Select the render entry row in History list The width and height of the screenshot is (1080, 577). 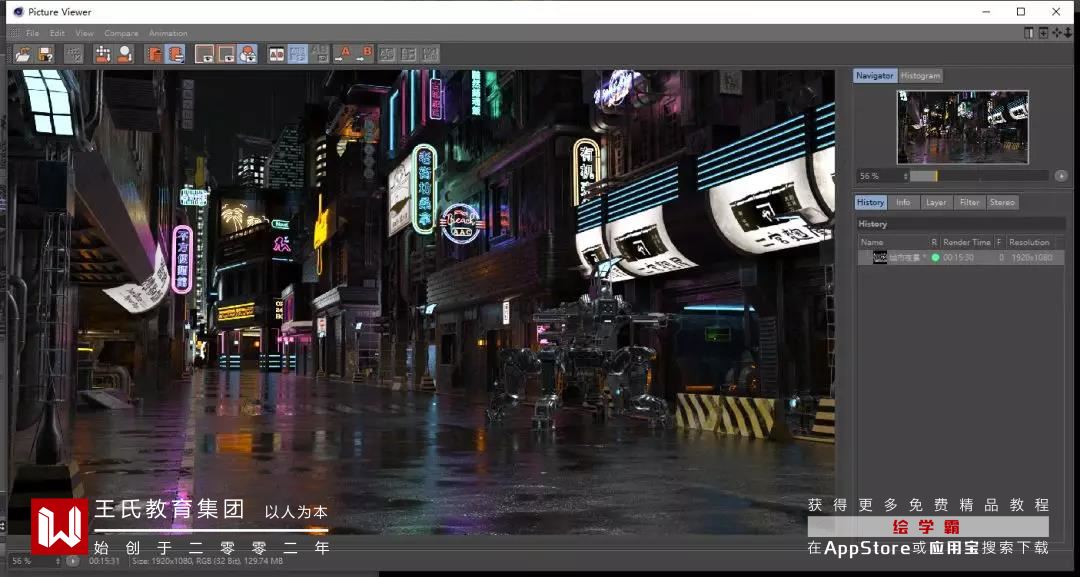pyautogui.click(x=962, y=258)
